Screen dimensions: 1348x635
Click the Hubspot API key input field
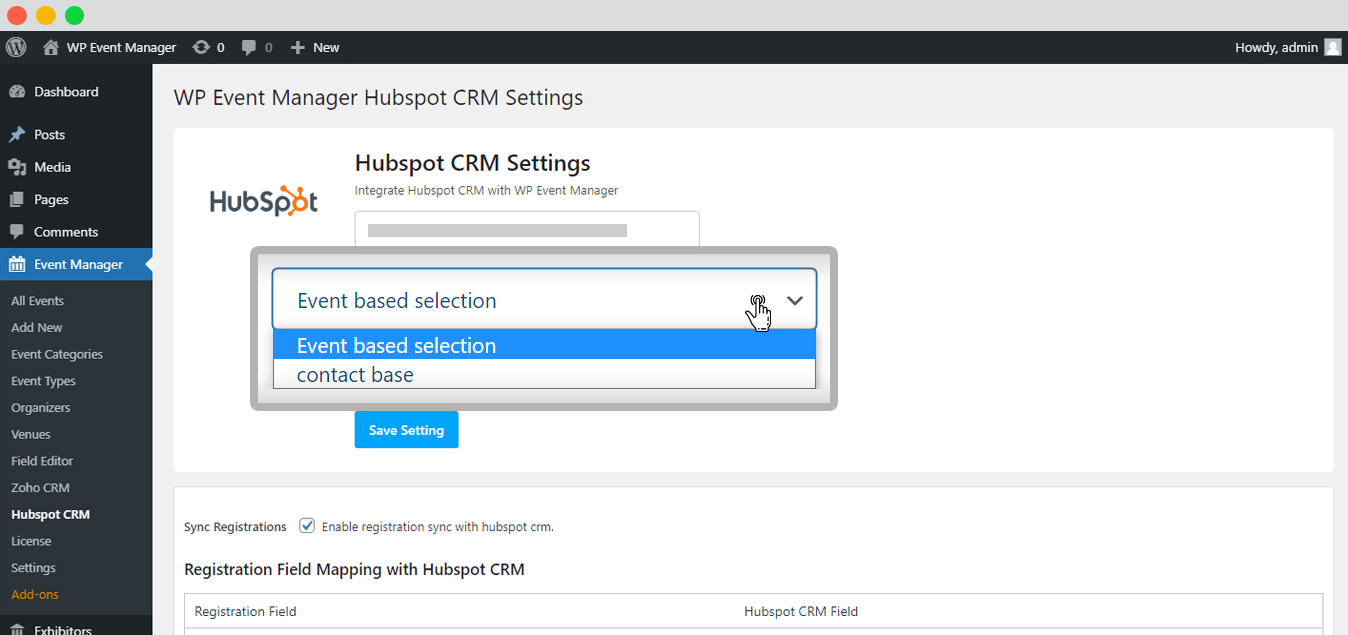(x=527, y=230)
